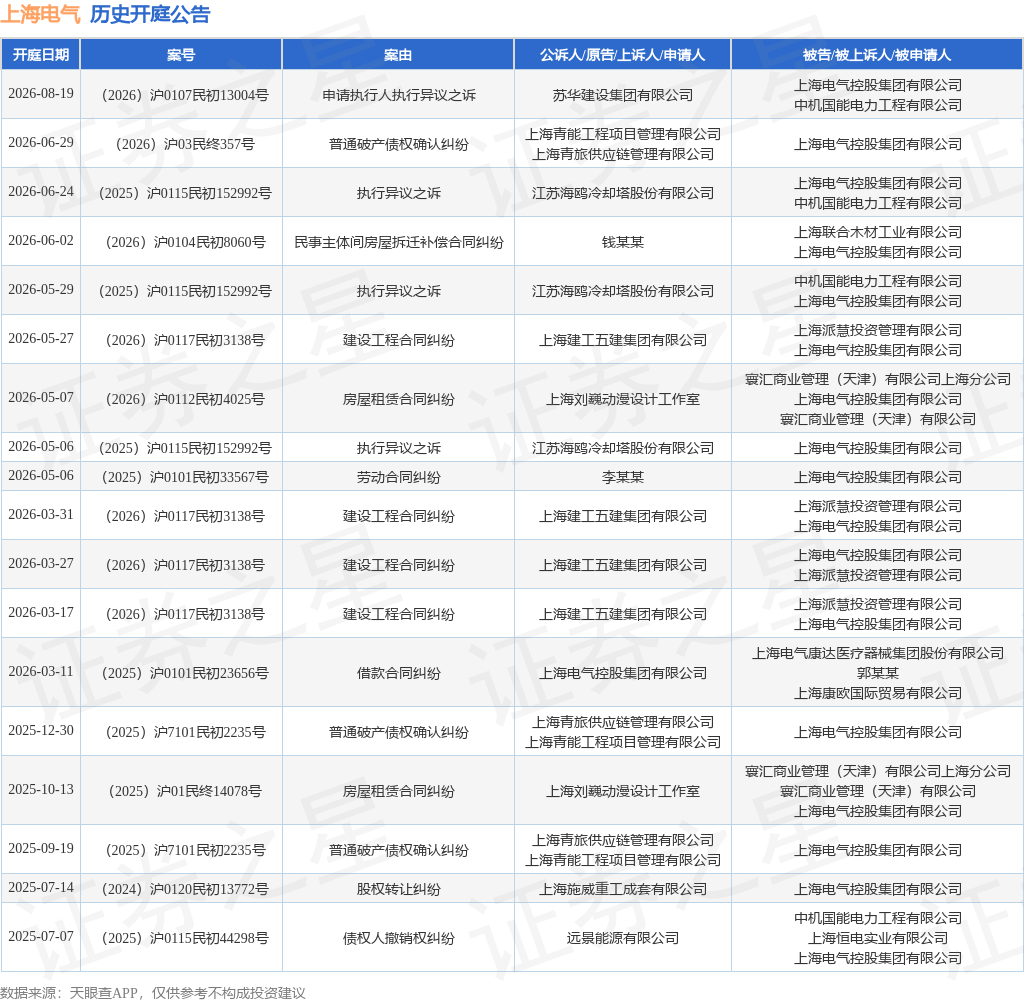The width and height of the screenshot is (1024, 1002).
Task: Click case (2026)沪03民终357号
Action: point(185,144)
